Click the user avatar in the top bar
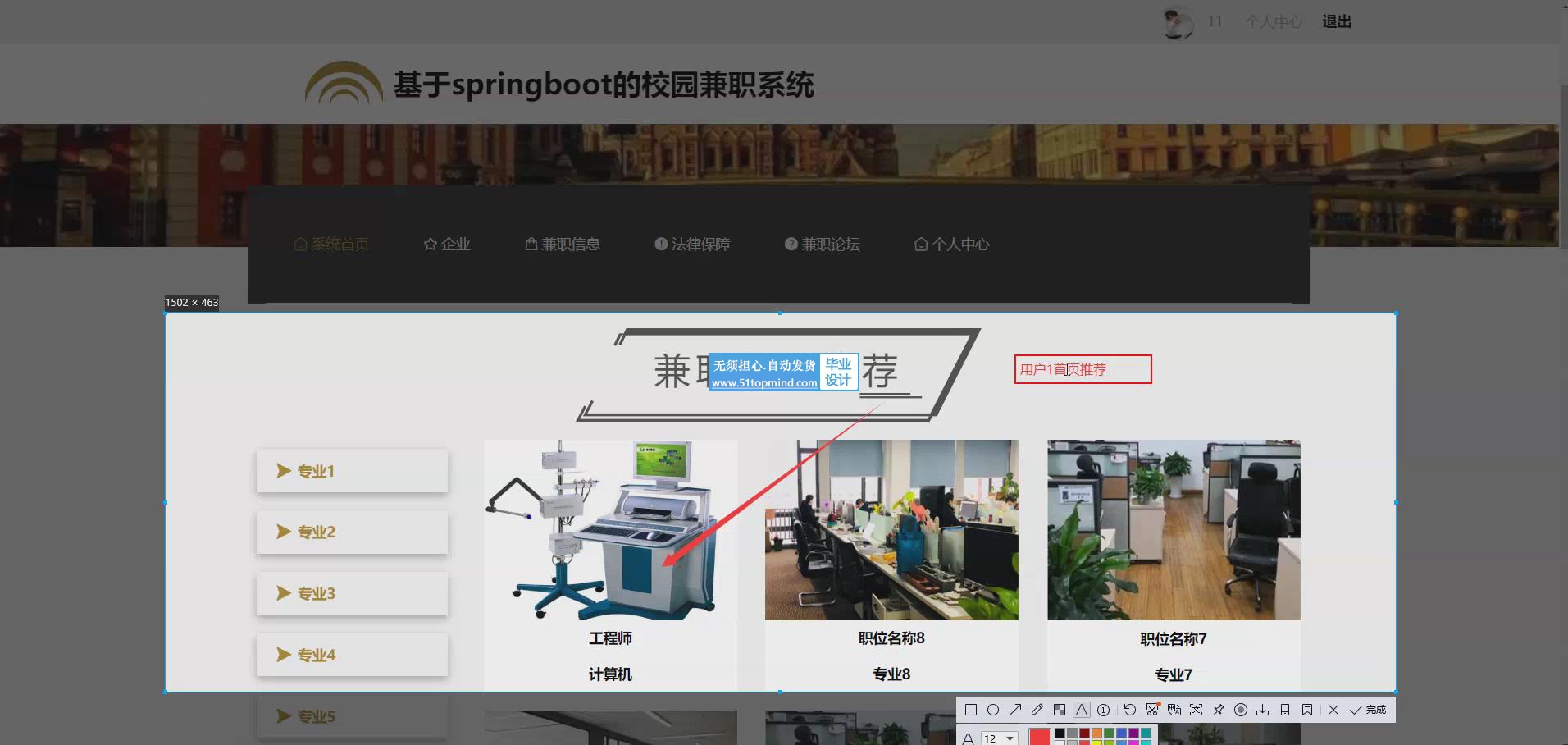 click(x=1178, y=22)
